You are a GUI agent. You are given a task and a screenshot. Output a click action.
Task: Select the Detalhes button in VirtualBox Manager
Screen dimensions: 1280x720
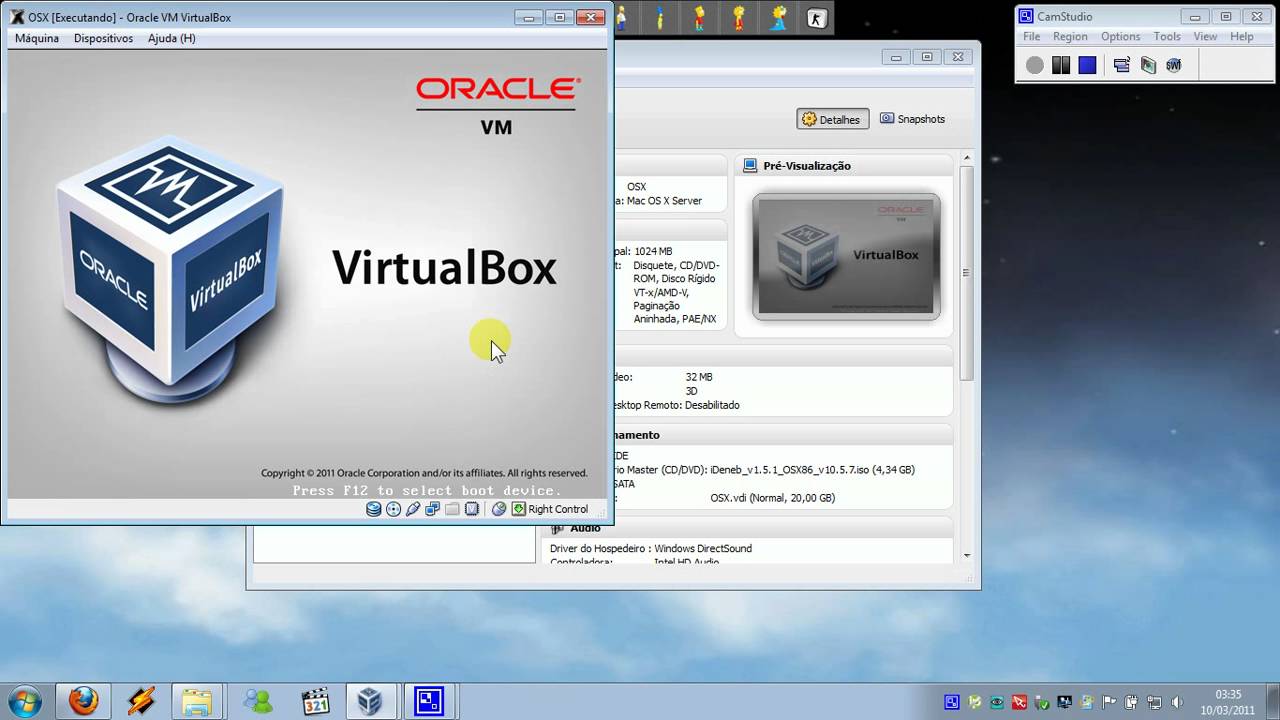pyautogui.click(x=832, y=119)
